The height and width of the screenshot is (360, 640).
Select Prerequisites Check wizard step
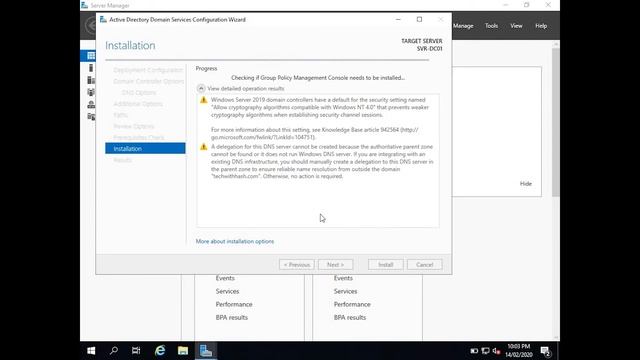[139, 138]
